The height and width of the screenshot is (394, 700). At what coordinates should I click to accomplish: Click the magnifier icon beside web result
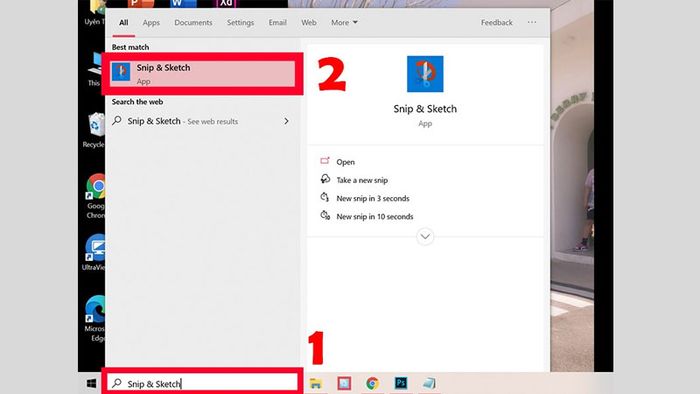(x=117, y=120)
